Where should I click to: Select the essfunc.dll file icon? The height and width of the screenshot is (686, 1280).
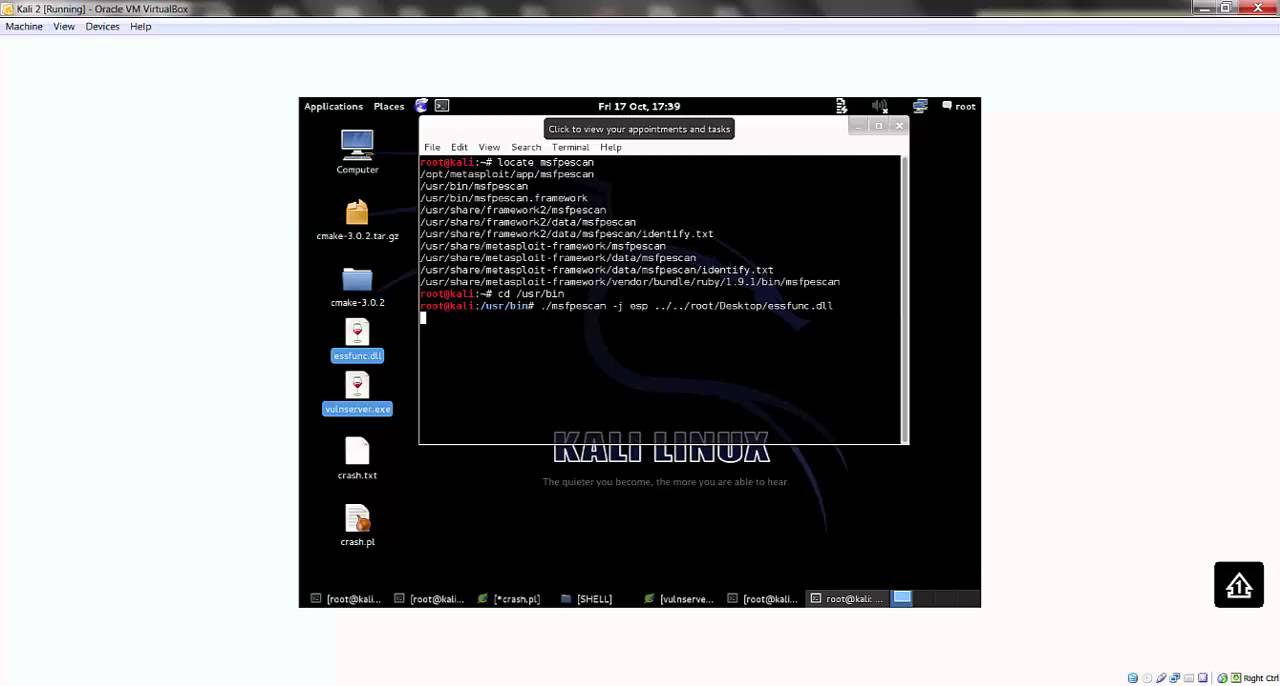tap(357, 340)
